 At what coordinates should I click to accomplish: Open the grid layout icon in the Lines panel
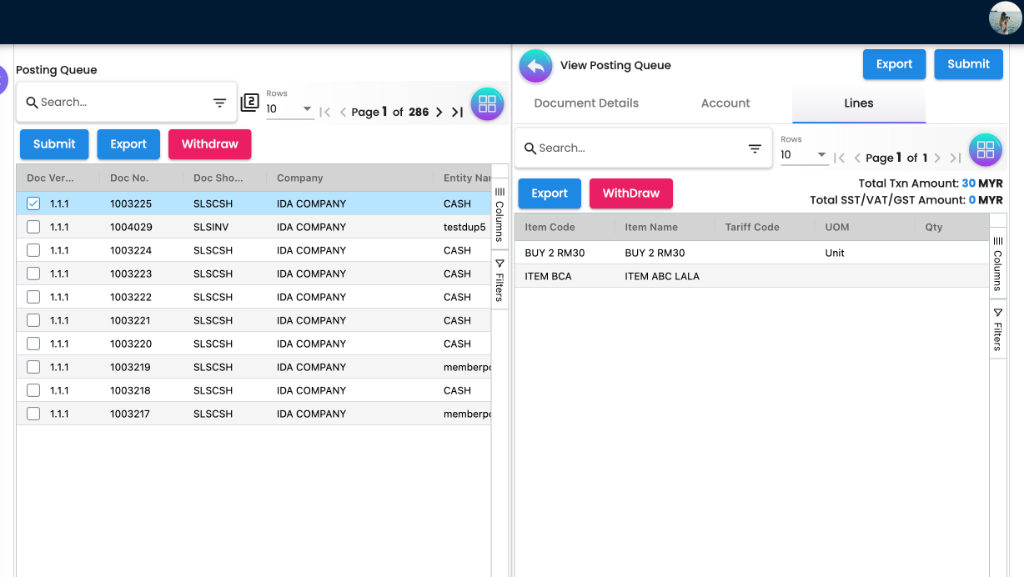click(x=985, y=149)
